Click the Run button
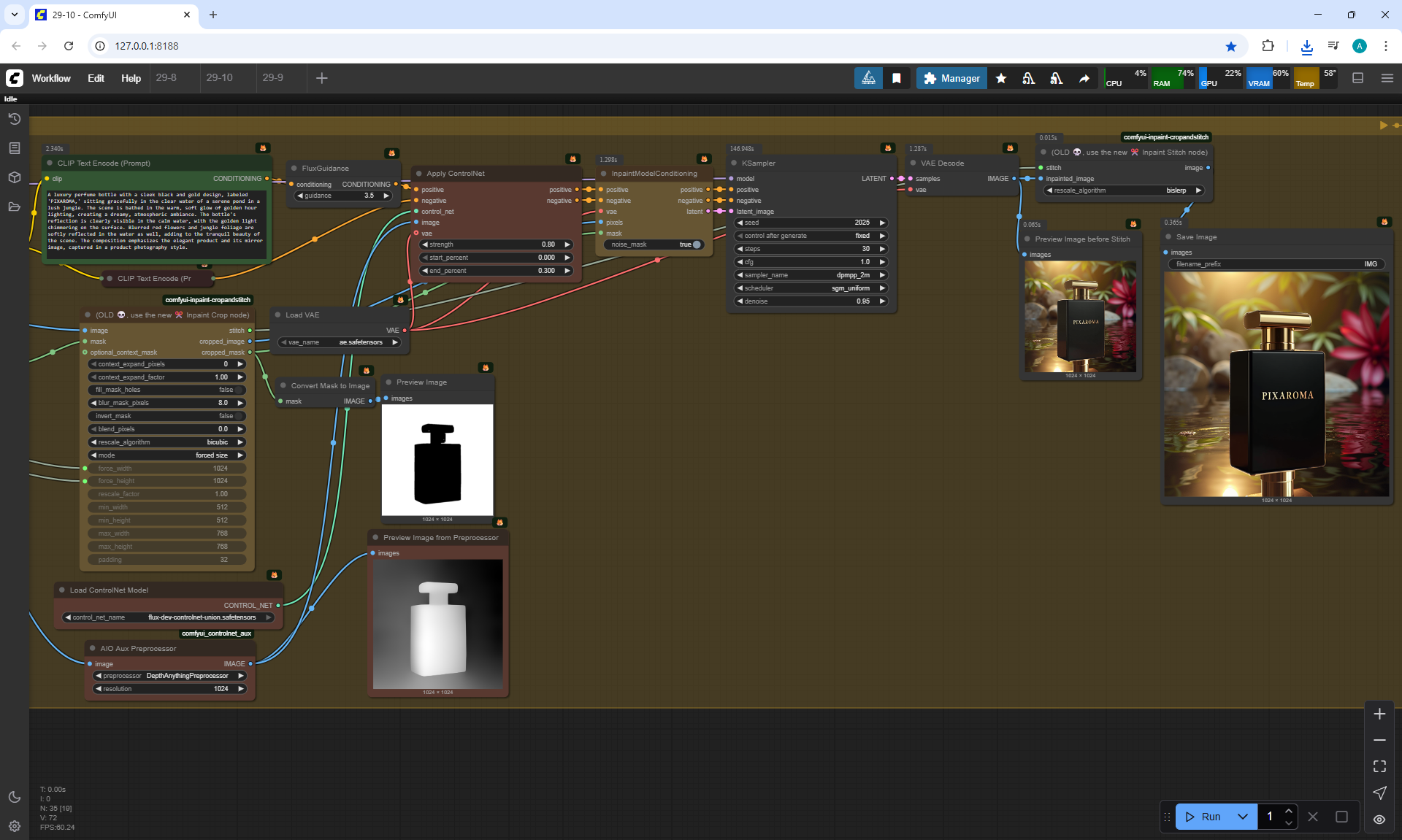This screenshot has height=840, width=1402. tap(1203, 817)
